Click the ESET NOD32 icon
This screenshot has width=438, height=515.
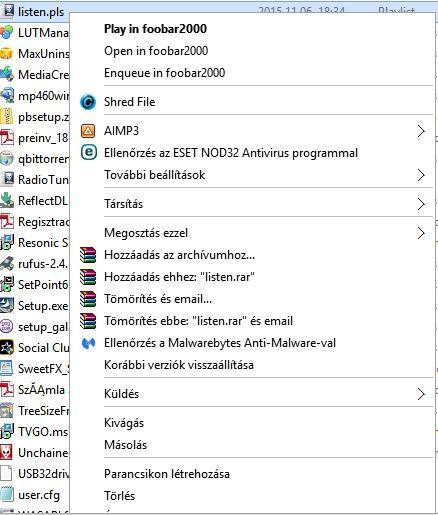tap(89, 153)
